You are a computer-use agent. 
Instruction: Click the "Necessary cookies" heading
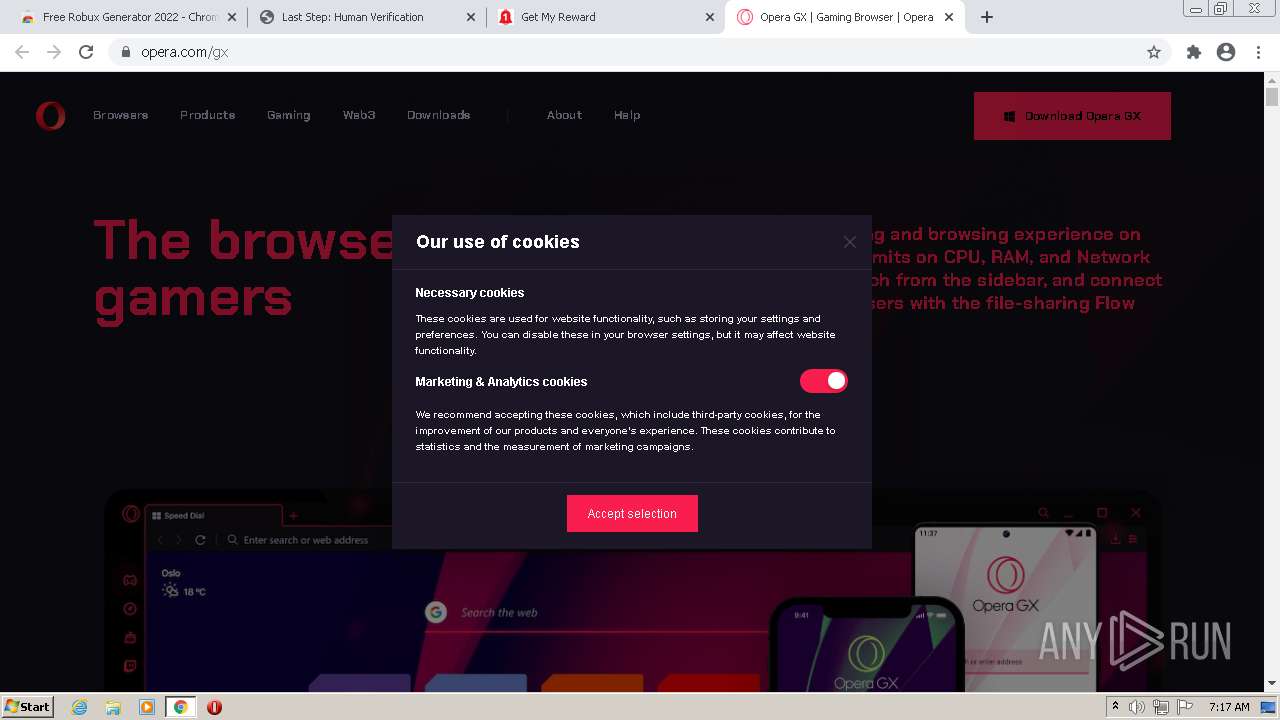point(470,293)
